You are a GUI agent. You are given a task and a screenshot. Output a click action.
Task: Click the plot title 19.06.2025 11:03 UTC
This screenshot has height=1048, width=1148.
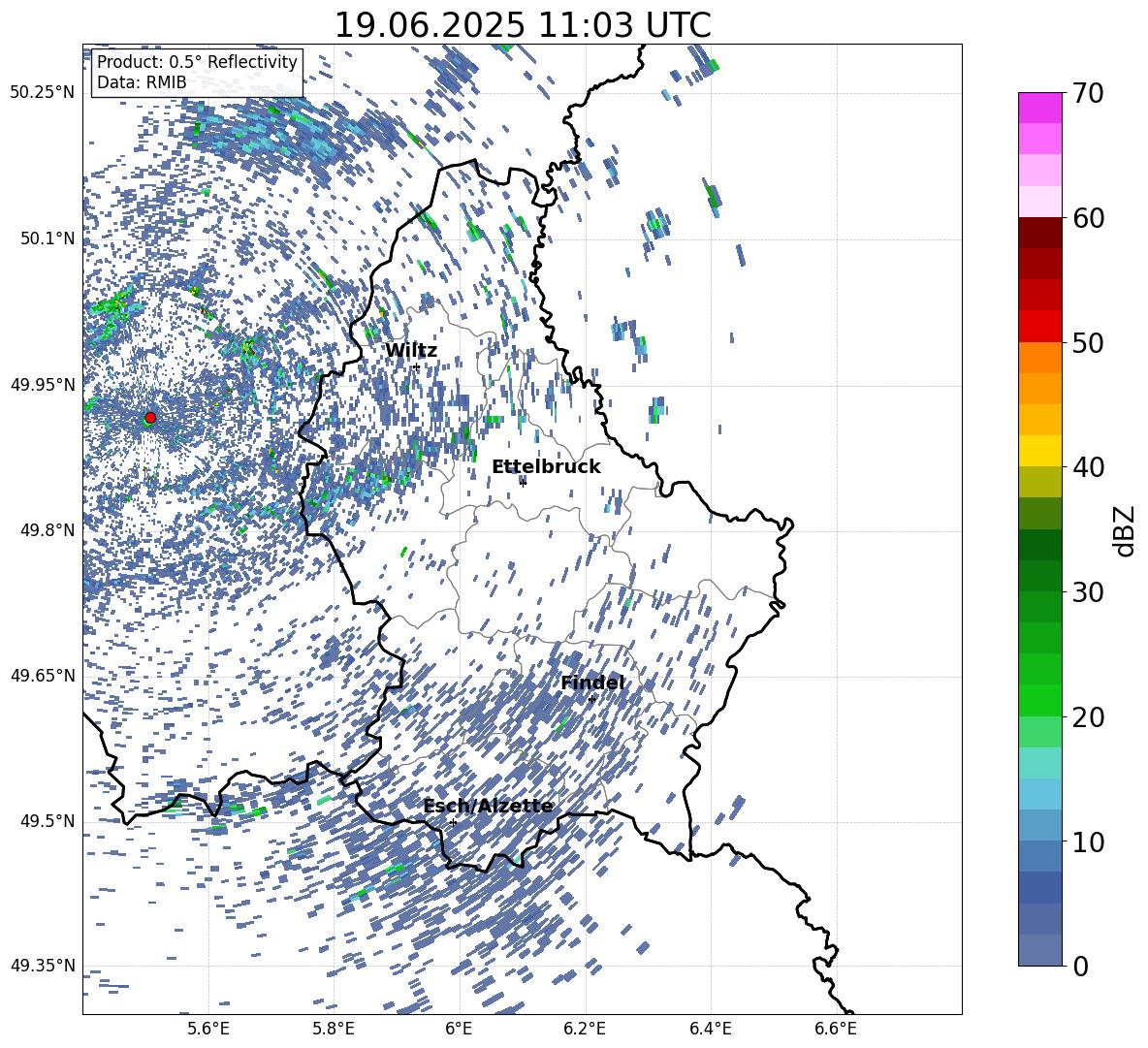click(523, 25)
